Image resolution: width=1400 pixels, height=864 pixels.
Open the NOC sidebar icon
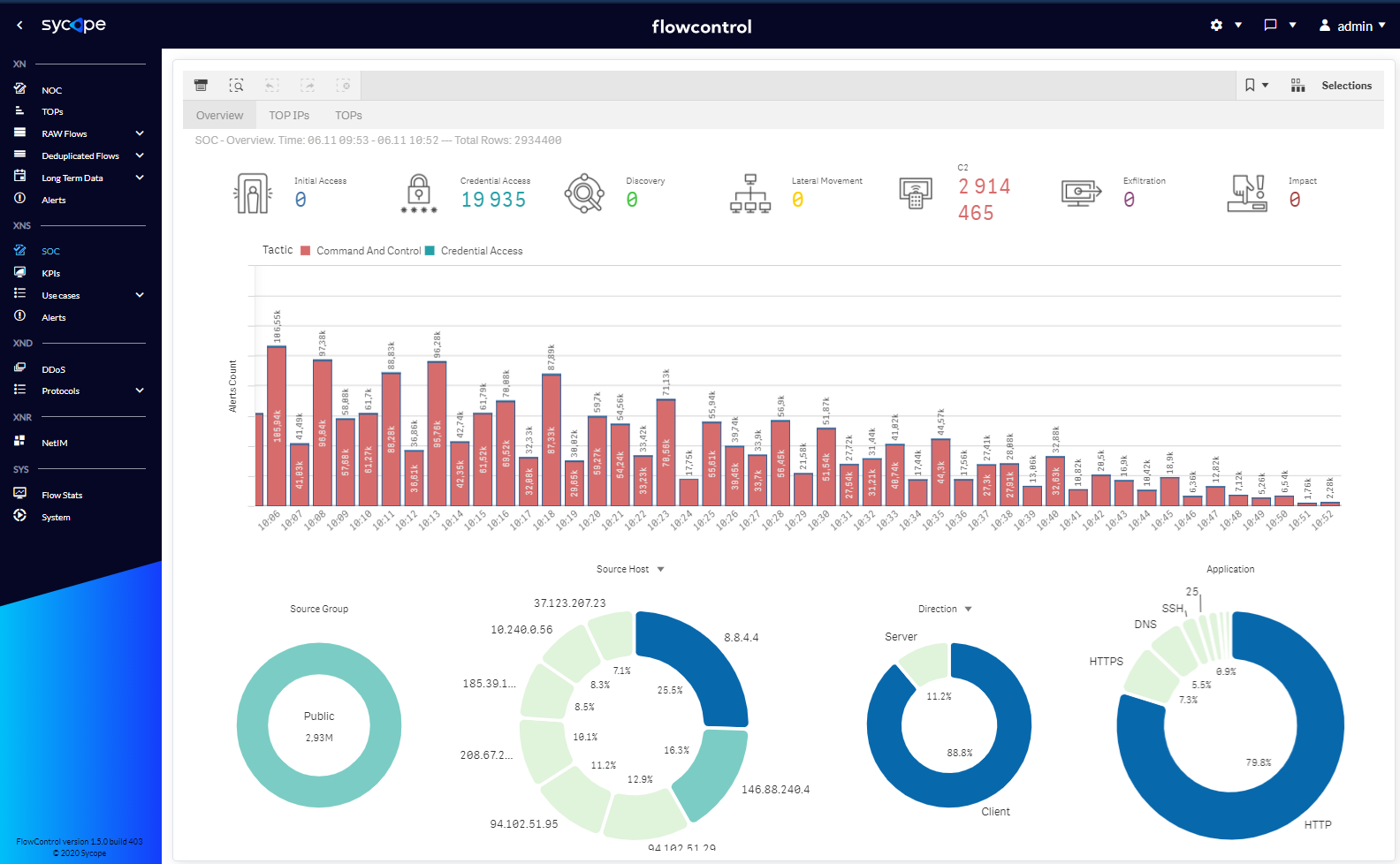(x=19, y=89)
